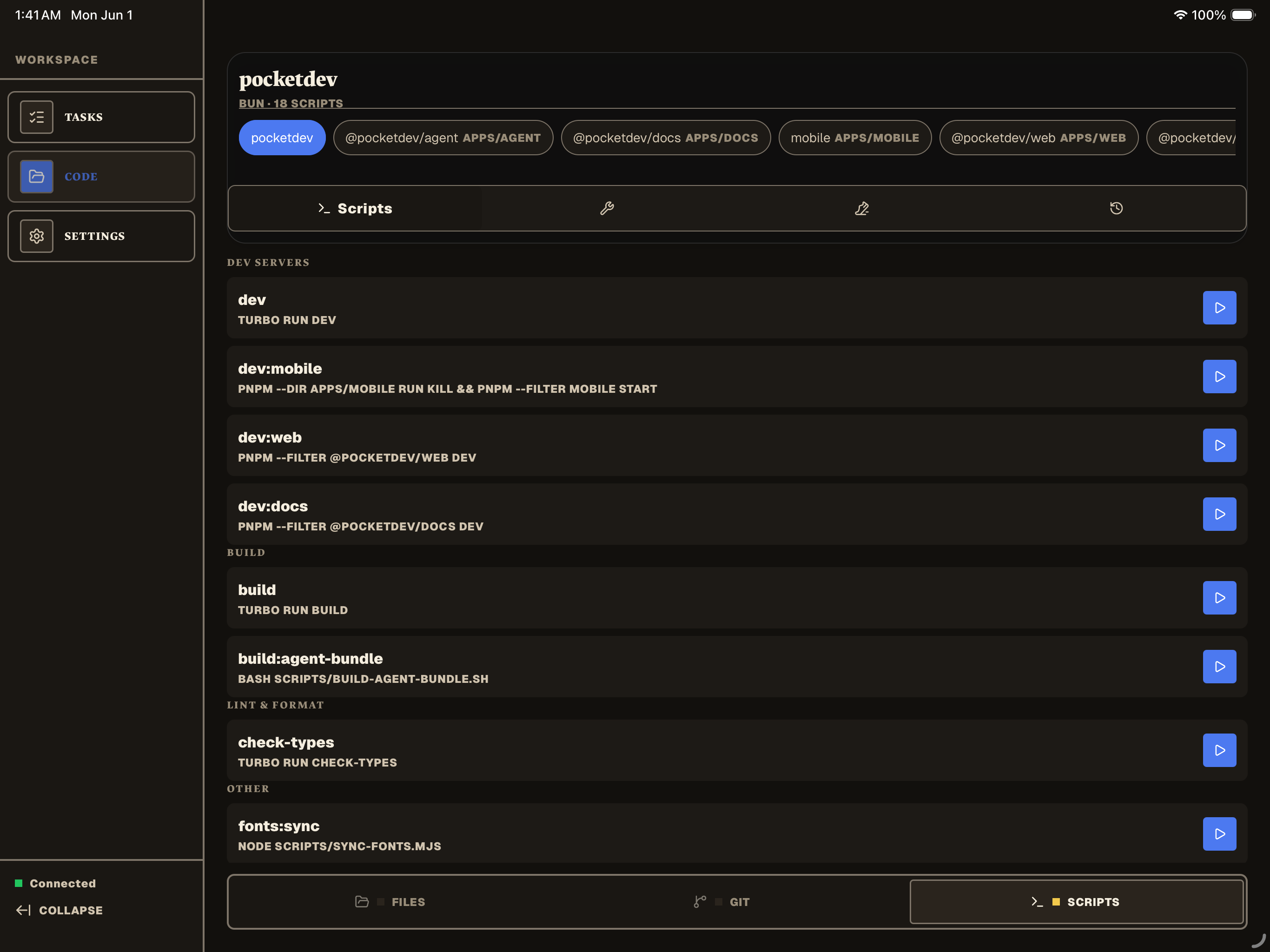Viewport: 1270px width, 952px height.
Task: Click the Scripts terminal prompt icon
Action: [x=1037, y=901]
